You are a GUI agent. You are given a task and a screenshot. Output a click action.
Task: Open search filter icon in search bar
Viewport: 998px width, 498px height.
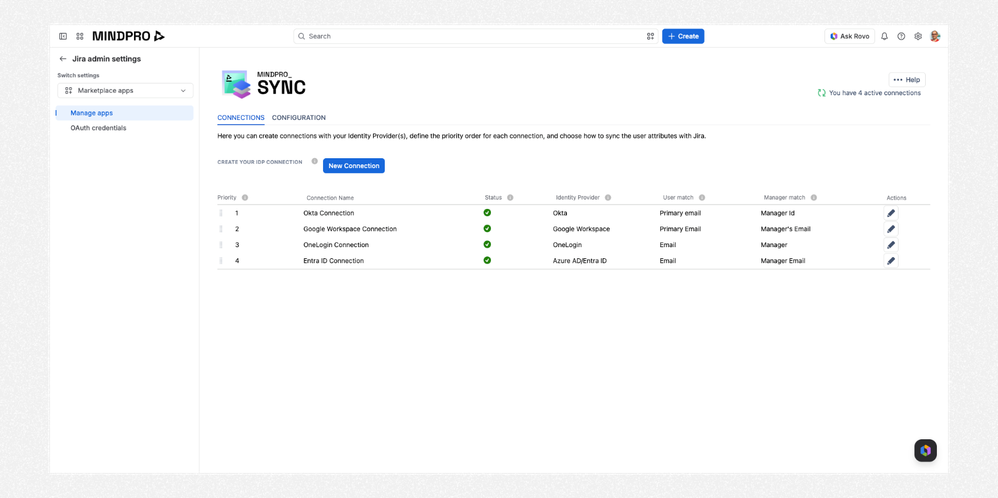pyautogui.click(x=650, y=36)
